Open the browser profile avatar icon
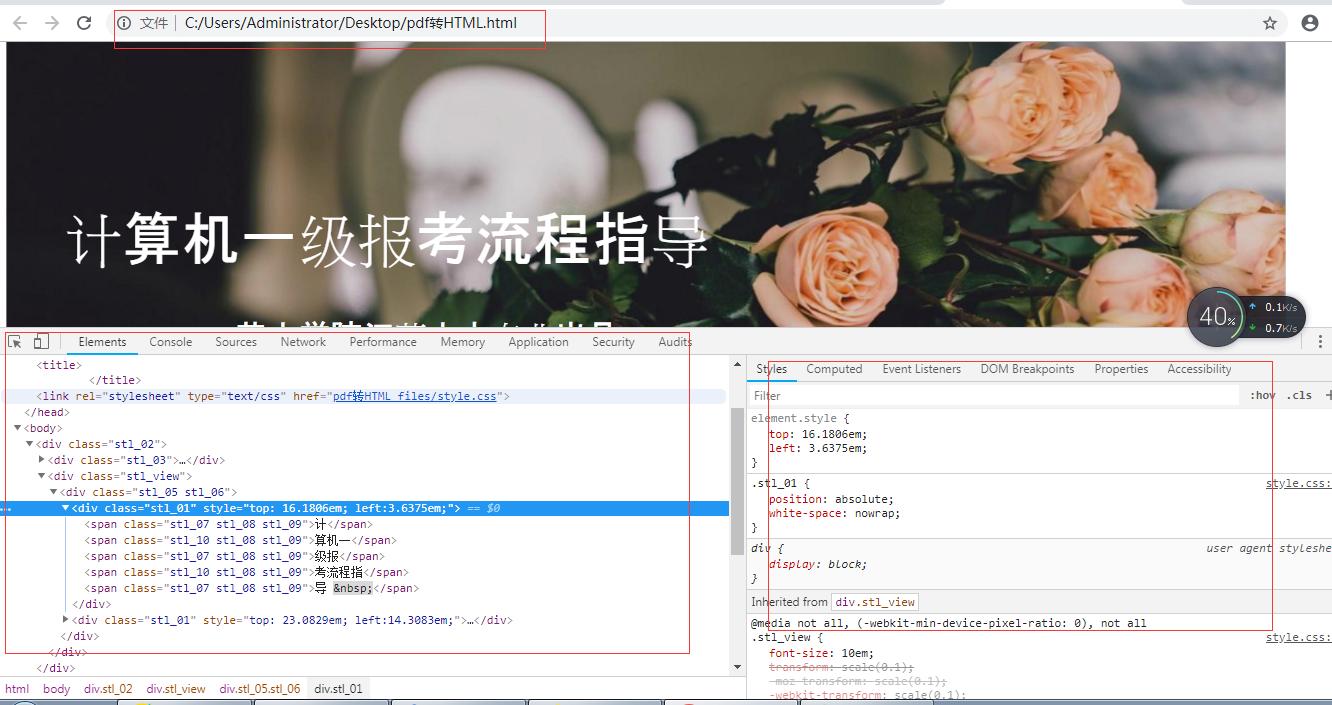 pos(1310,22)
